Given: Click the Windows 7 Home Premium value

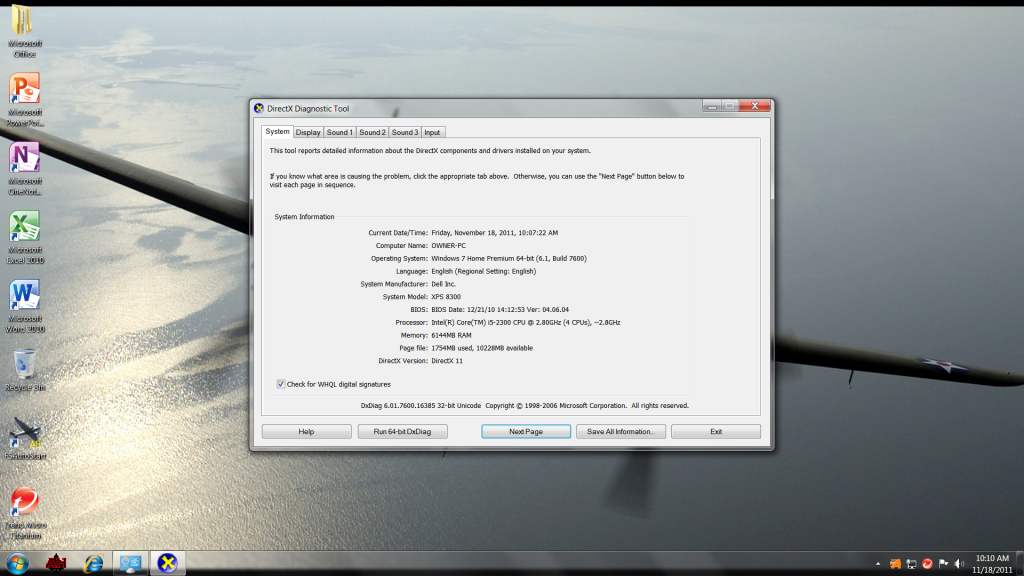Looking at the screenshot, I should (x=509, y=259).
